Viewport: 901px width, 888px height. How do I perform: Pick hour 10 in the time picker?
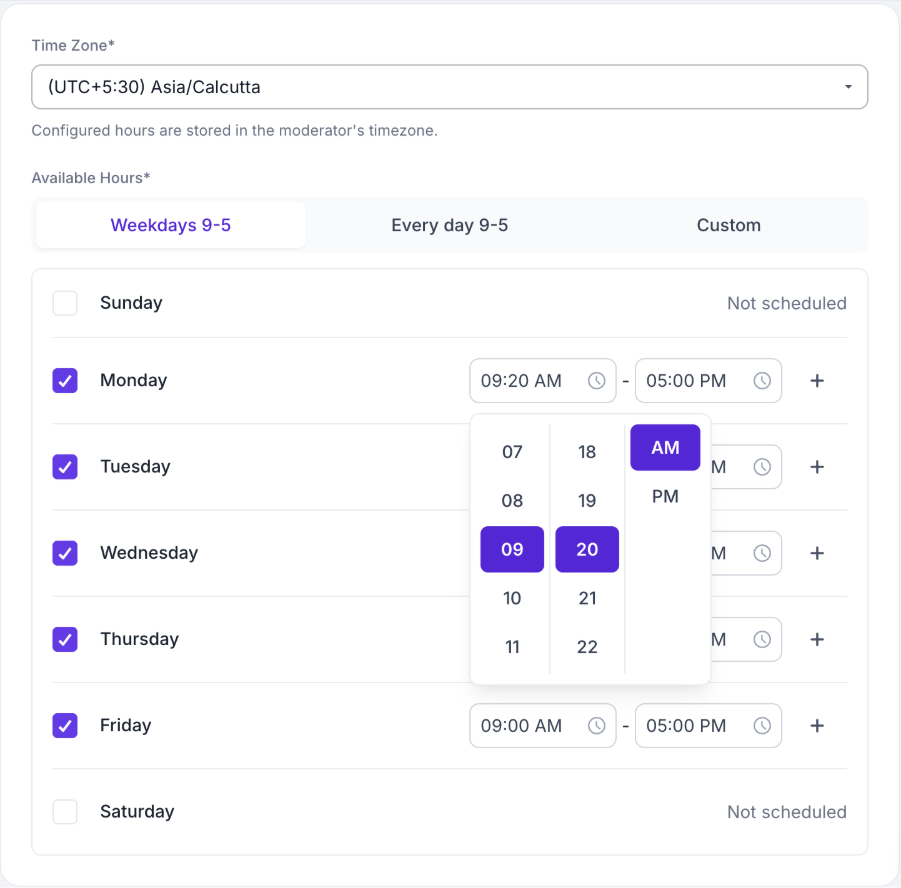(x=512, y=598)
